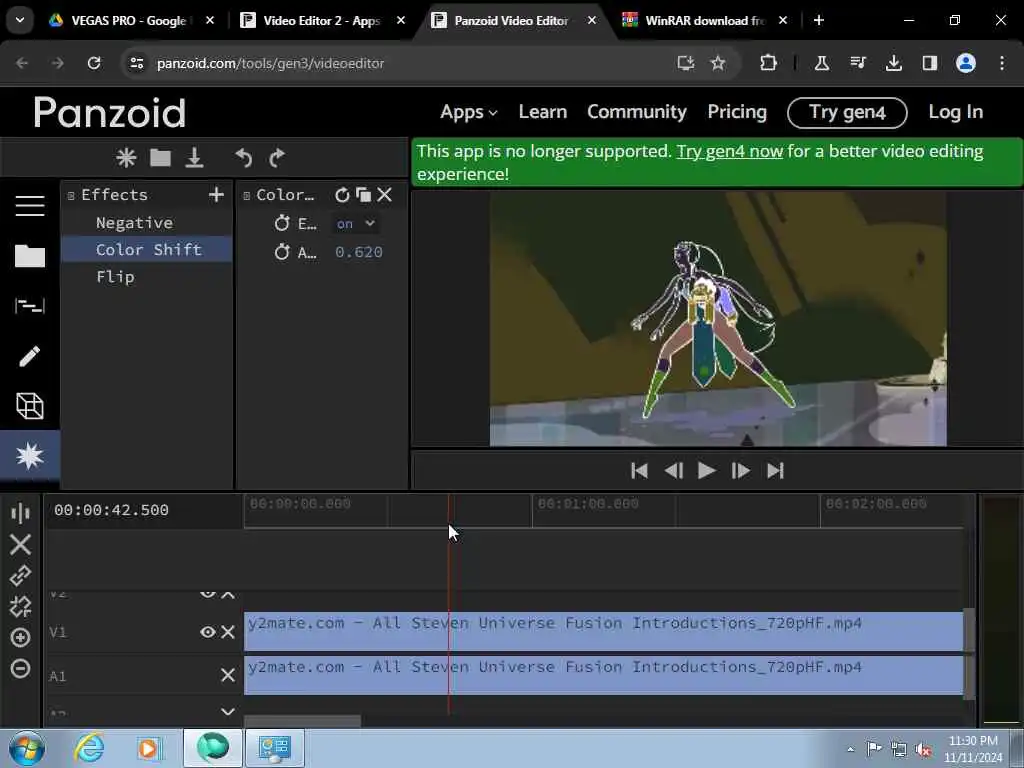1024x768 pixels.
Task: Play the video preview
Action: 707,471
